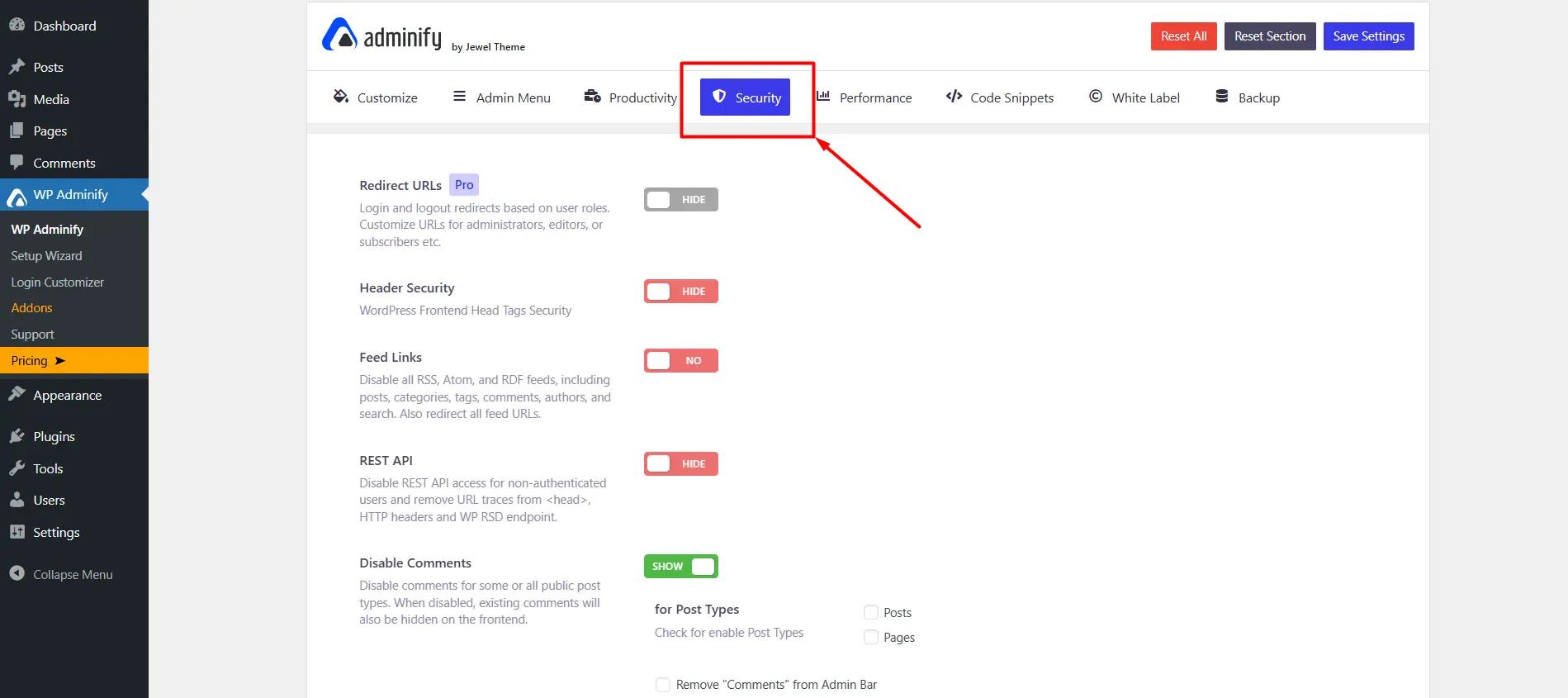This screenshot has width=1568, height=698.
Task: Check the Pages post type checkbox
Action: [x=870, y=637]
